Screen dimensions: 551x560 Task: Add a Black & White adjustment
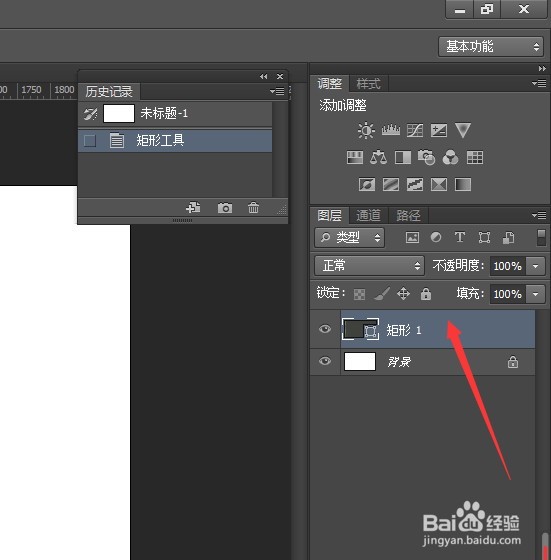403,158
